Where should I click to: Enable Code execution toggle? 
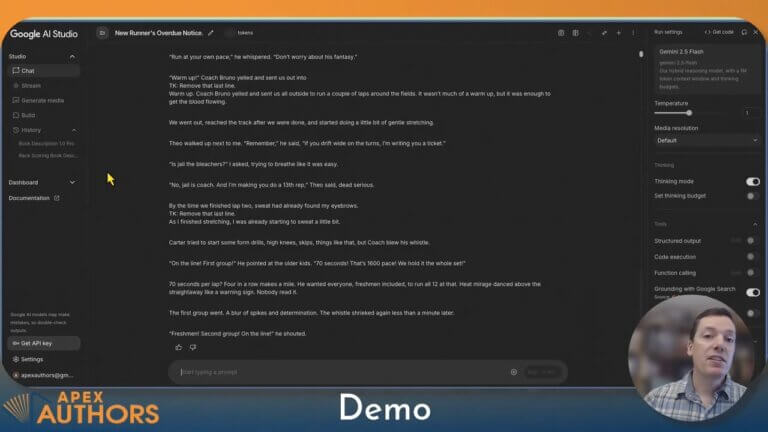[751, 257]
